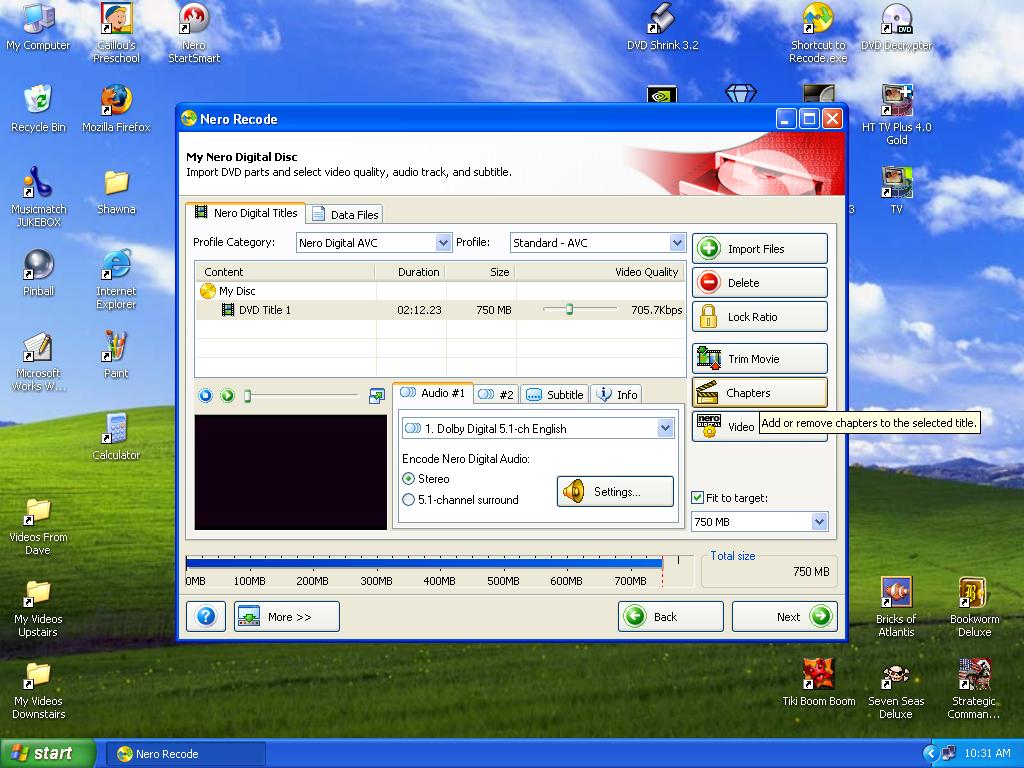1024x768 pixels.
Task: Open DVD Shrink 3.2 desktop icon
Action: coord(662,28)
